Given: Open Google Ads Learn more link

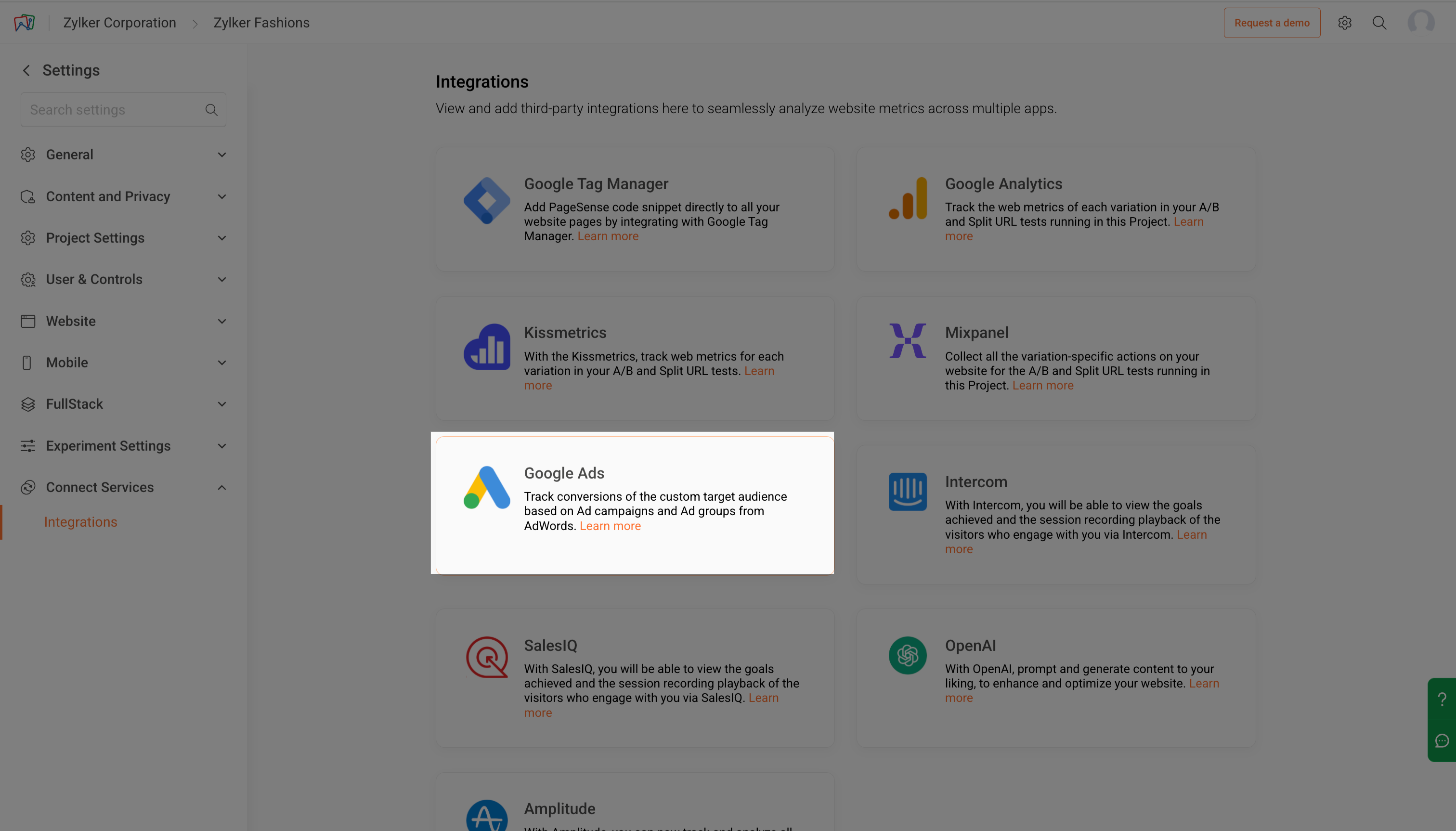Looking at the screenshot, I should click(x=610, y=526).
